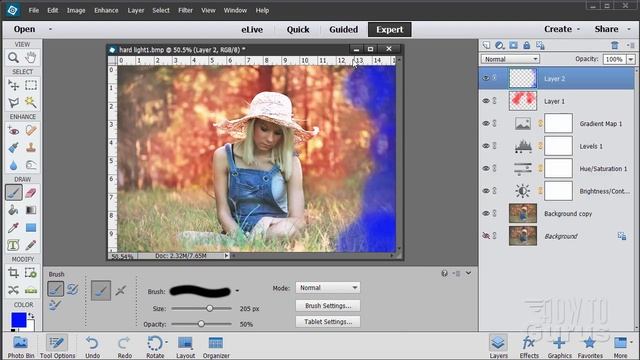640x360 pixels.
Task: Collapse the Tool Options panel chevron
Action: pyautogui.click(x=469, y=273)
